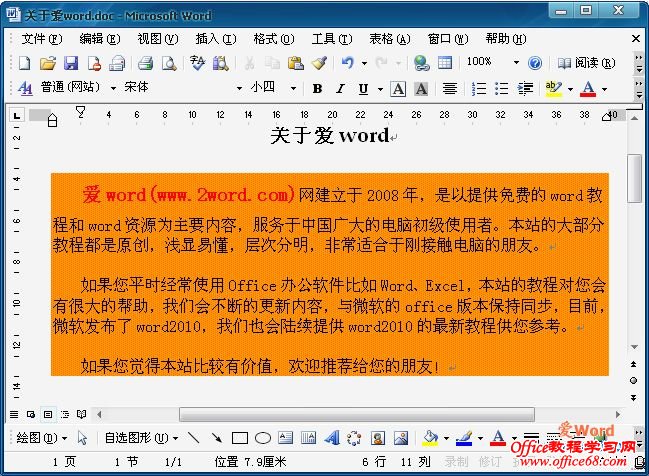The image size is (649, 476).
Task: Expand underline style dropdown arrow
Action: pos(380,89)
